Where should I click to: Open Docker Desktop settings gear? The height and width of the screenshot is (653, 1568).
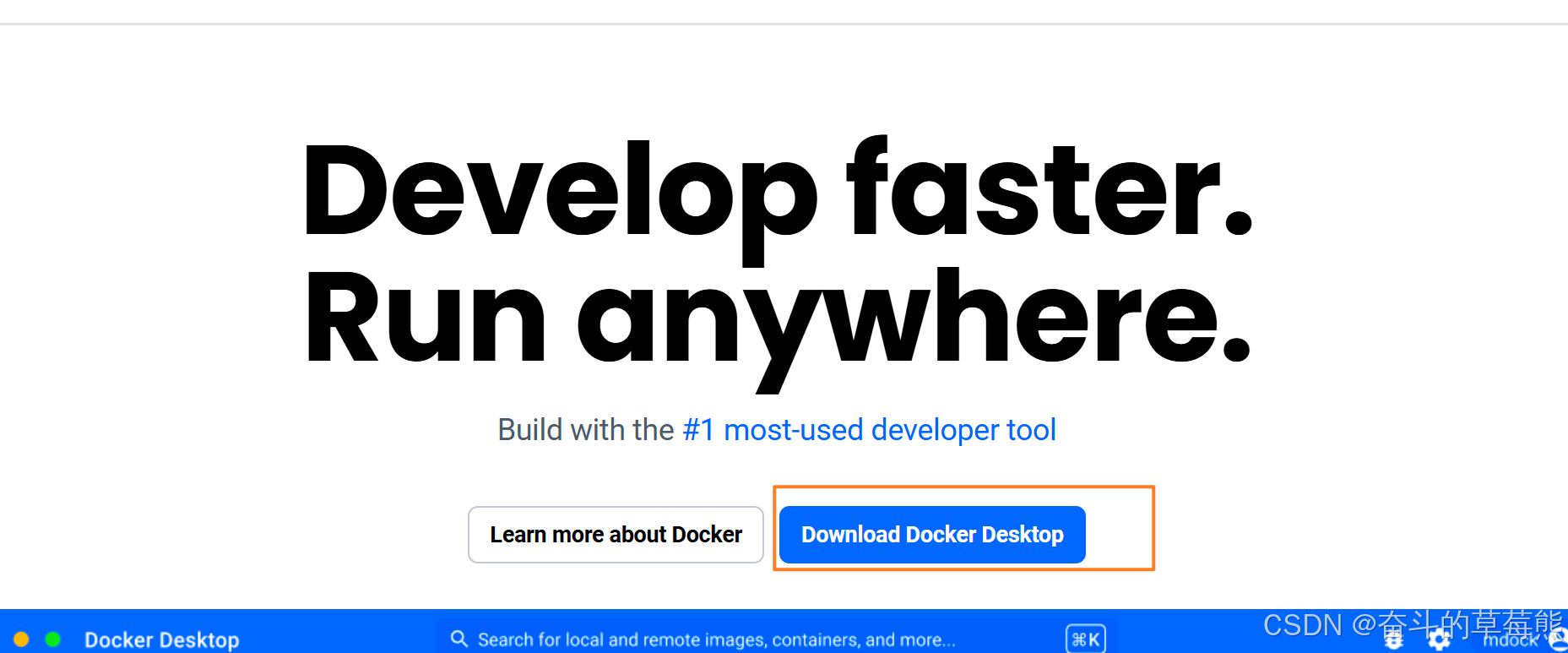[1440, 641]
